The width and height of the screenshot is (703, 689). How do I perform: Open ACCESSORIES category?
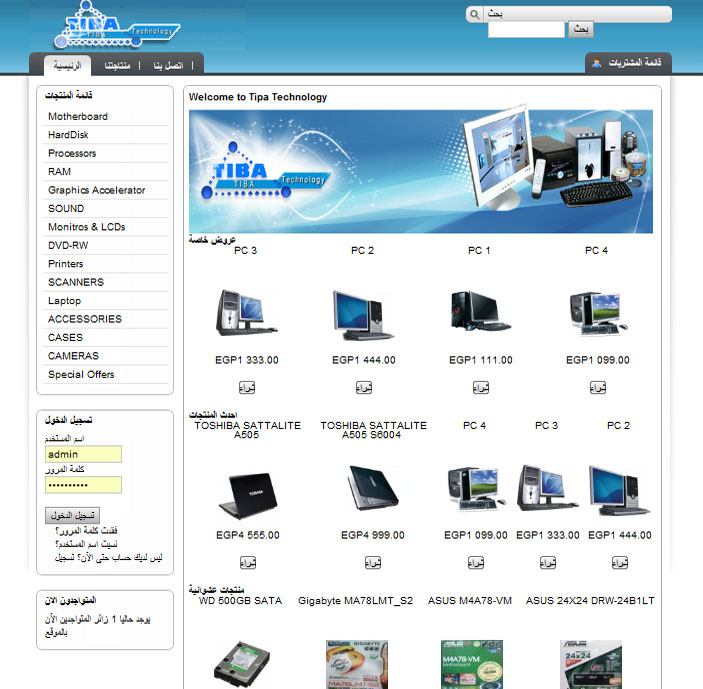click(x=85, y=319)
